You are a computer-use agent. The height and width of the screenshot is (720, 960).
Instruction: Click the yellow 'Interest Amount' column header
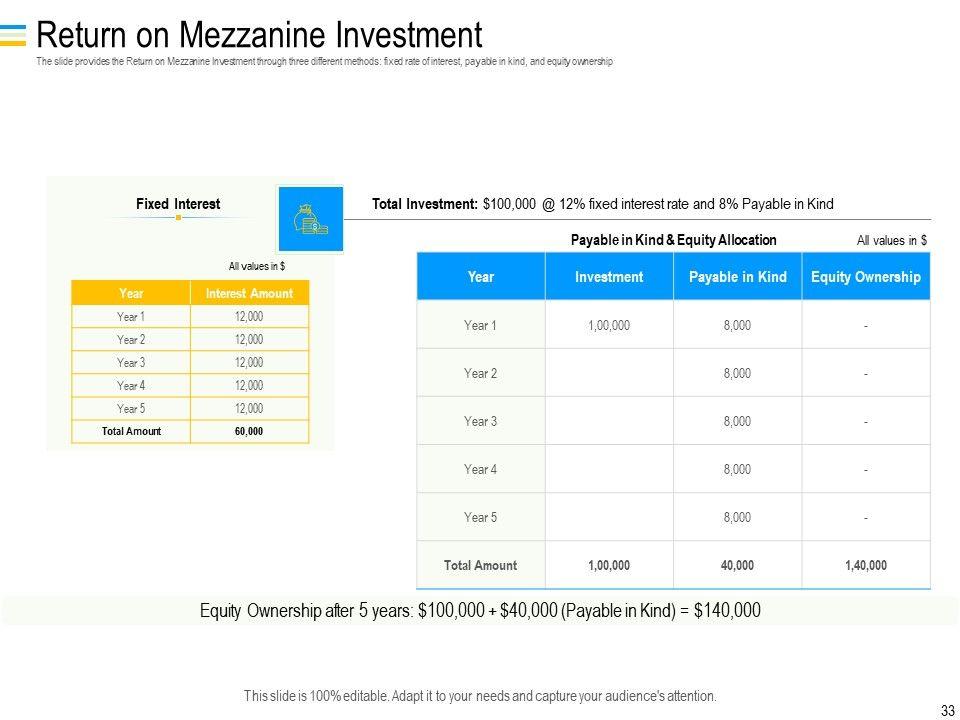(249, 293)
